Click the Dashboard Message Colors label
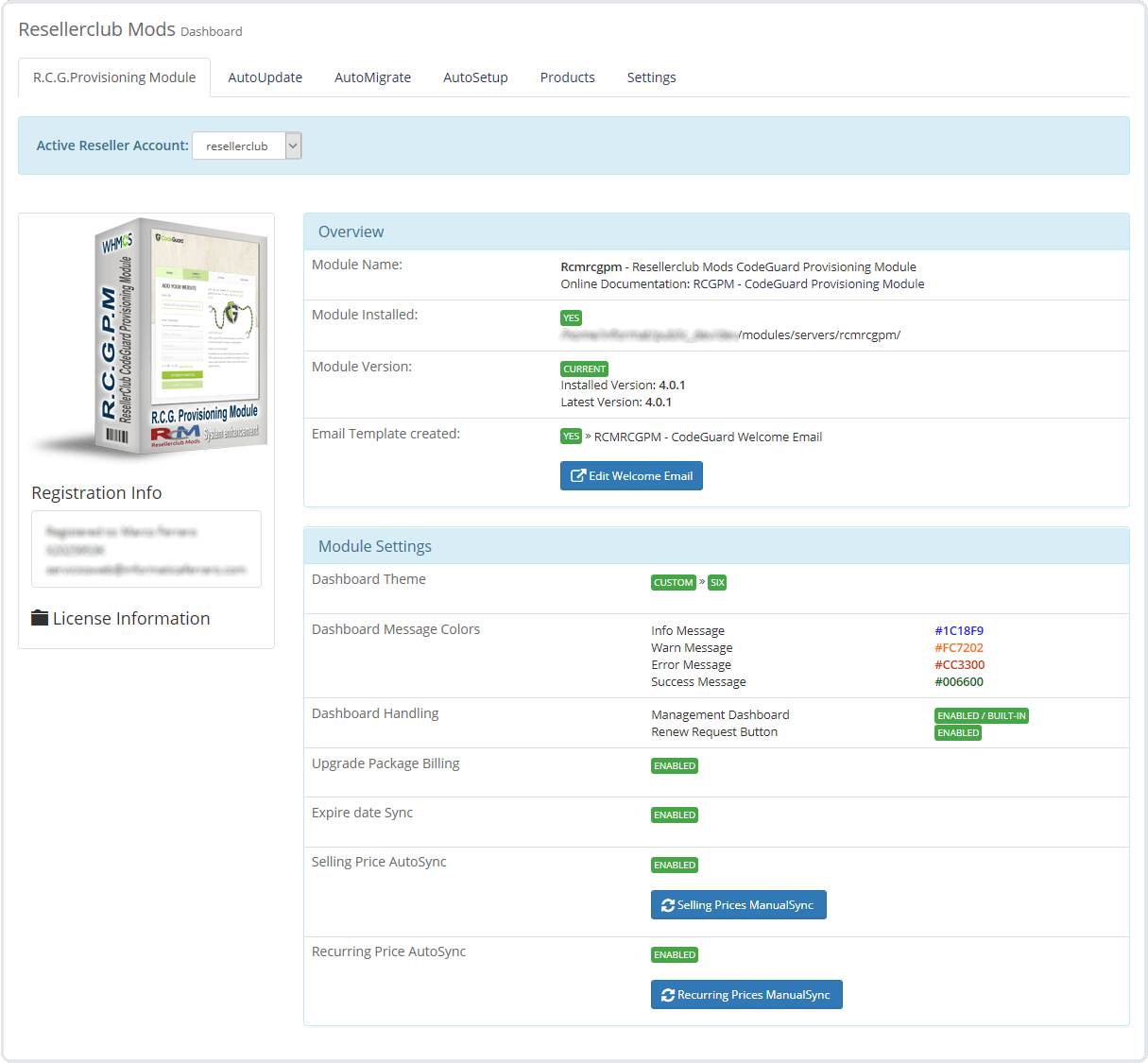Image resolution: width=1148 pixels, height=1063 pixels. 396,629
